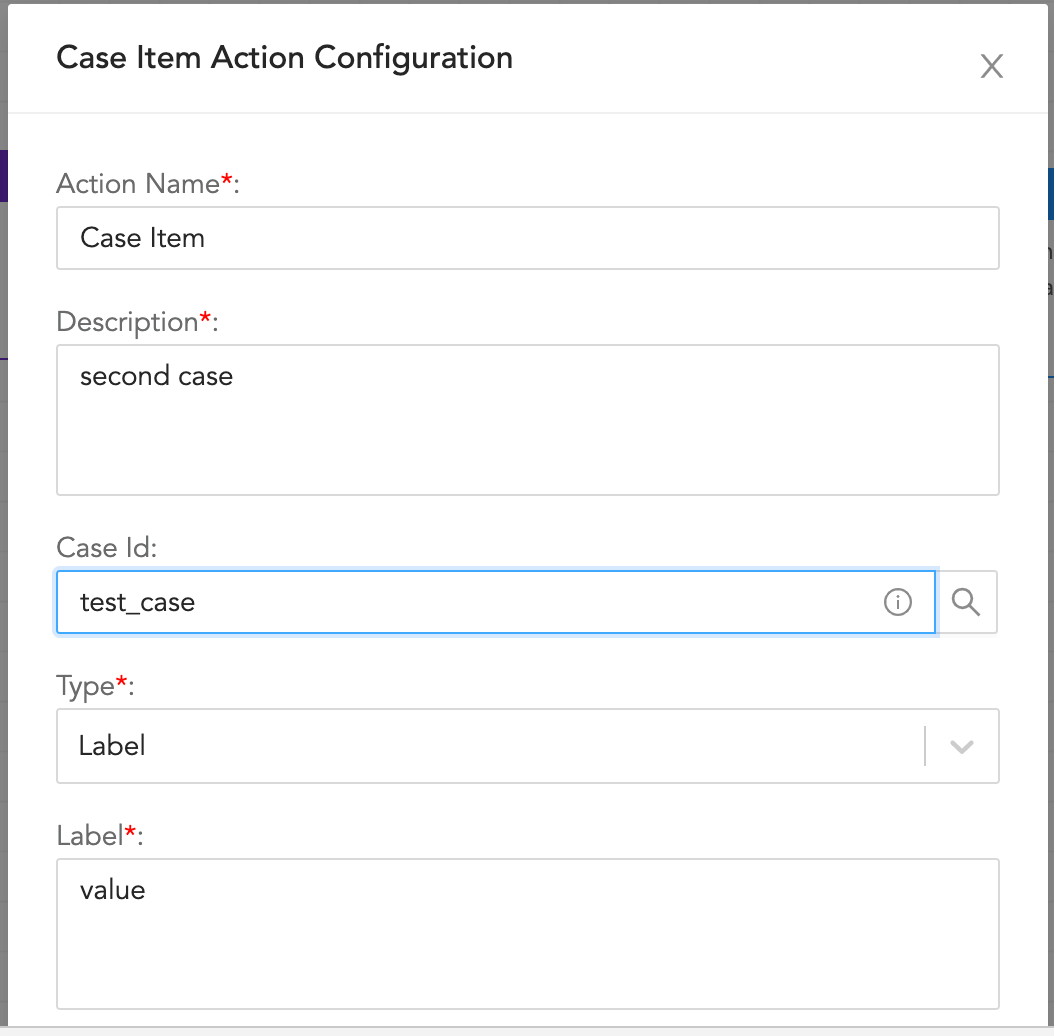Expand the Type dropdown chevron arrow
The height and width of the screenshot is (1036, 1054).
(x=962, y=747)
